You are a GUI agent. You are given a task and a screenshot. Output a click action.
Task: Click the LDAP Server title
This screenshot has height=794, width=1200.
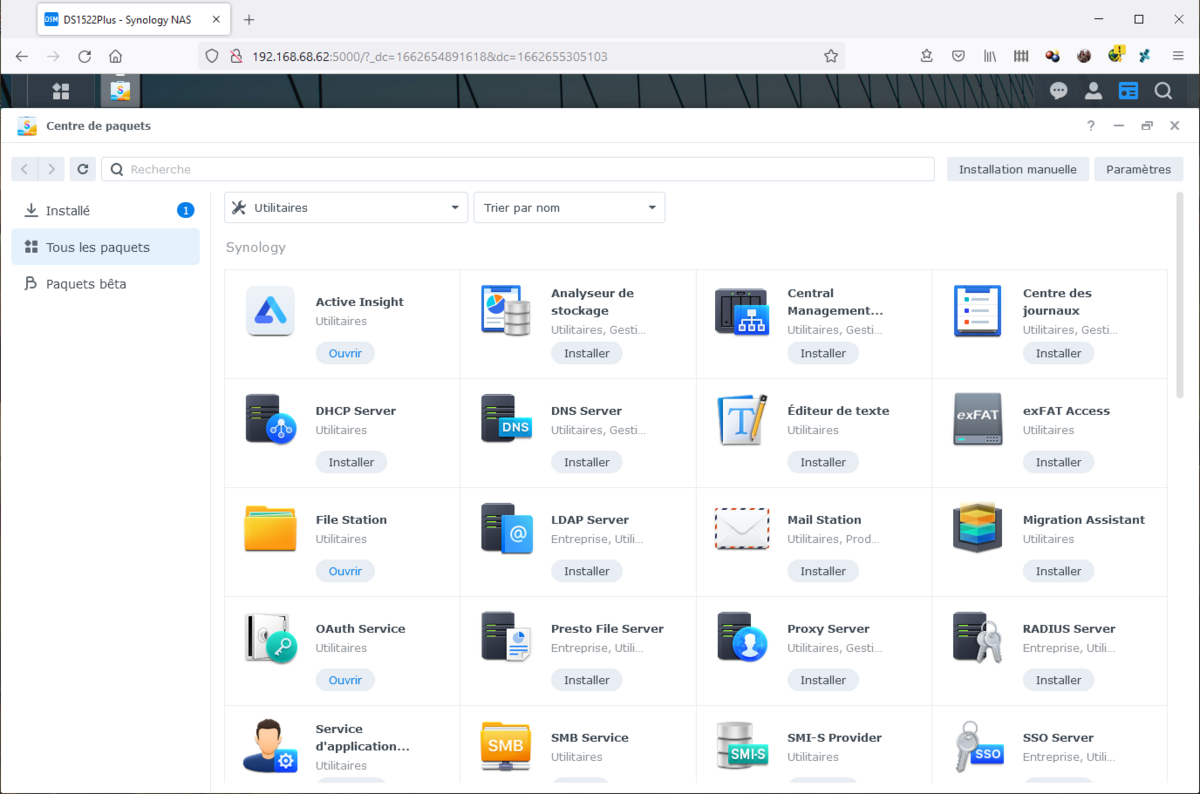click(x=590, y=520)
